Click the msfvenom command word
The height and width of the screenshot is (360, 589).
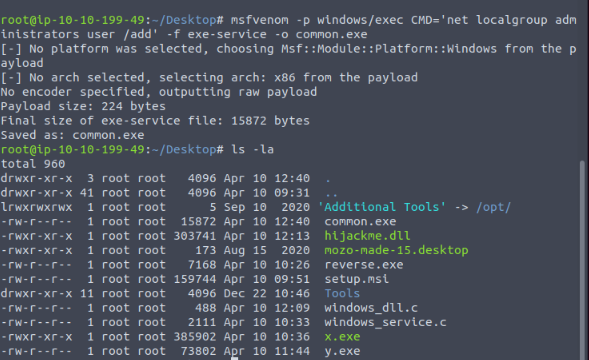point(260,20)
